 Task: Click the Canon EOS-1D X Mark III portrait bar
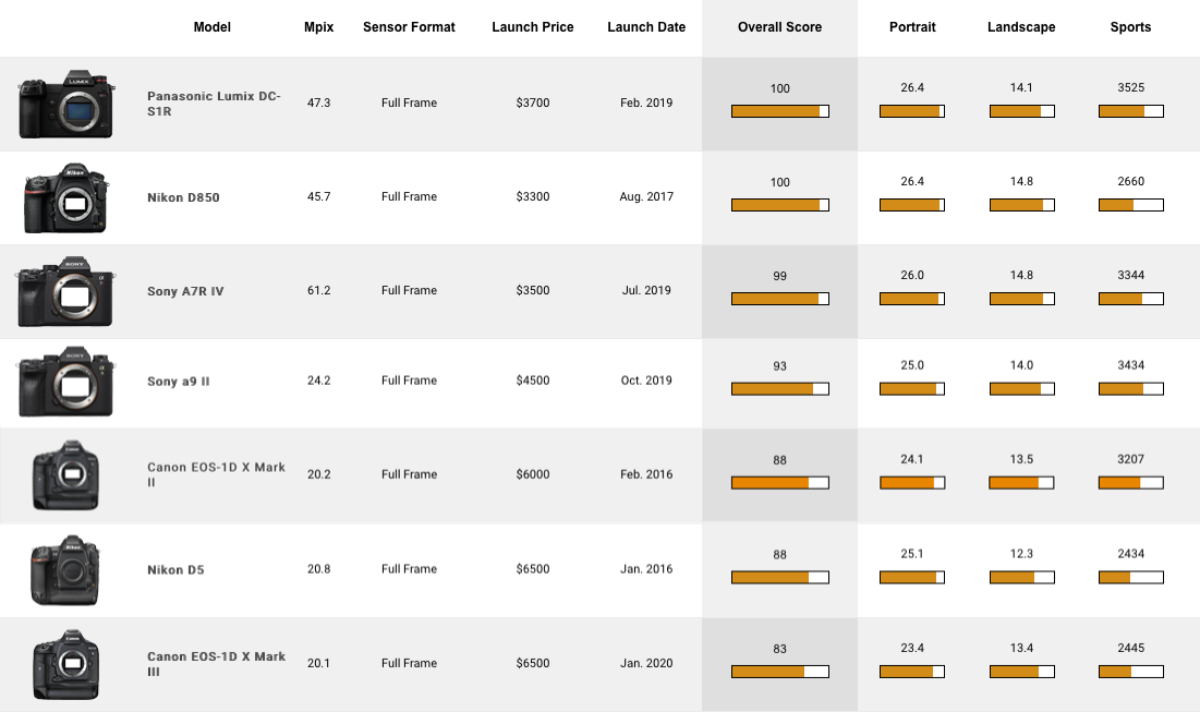tap(912, 672)
